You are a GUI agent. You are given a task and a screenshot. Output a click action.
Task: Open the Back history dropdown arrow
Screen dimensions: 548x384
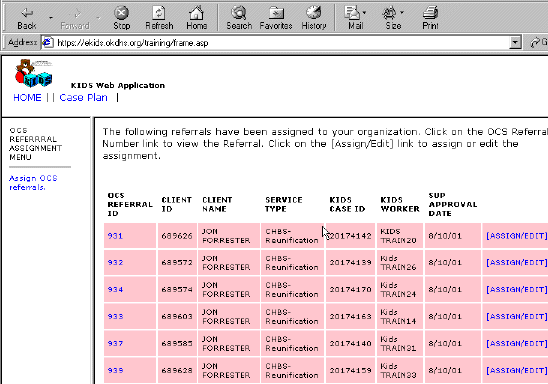(x=51, y=17)
